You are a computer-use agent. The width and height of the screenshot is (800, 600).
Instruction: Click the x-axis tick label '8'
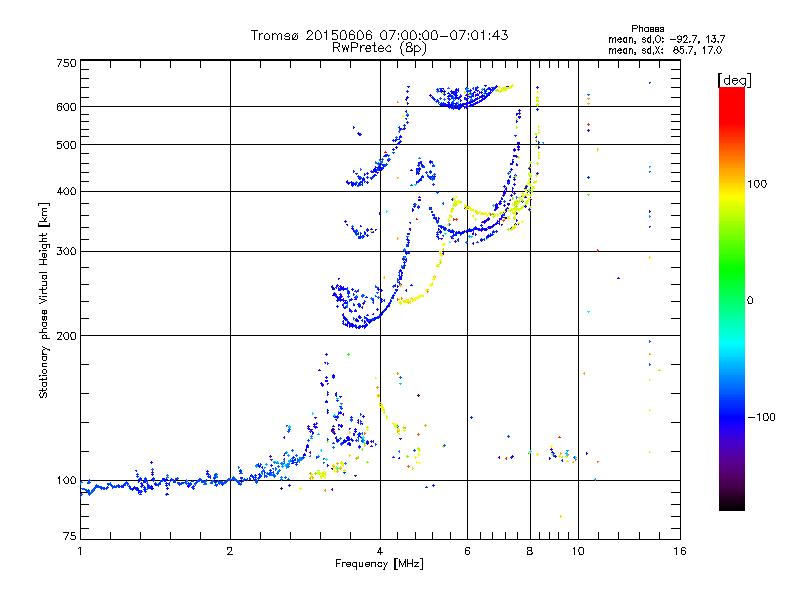pyautogui.click(x=530, y=551)
